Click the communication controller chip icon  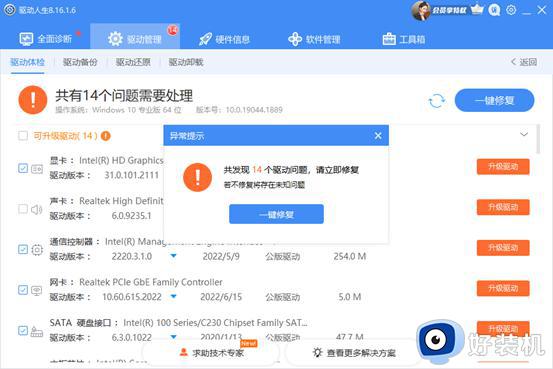pyautogui.click(x=37, y=250)
